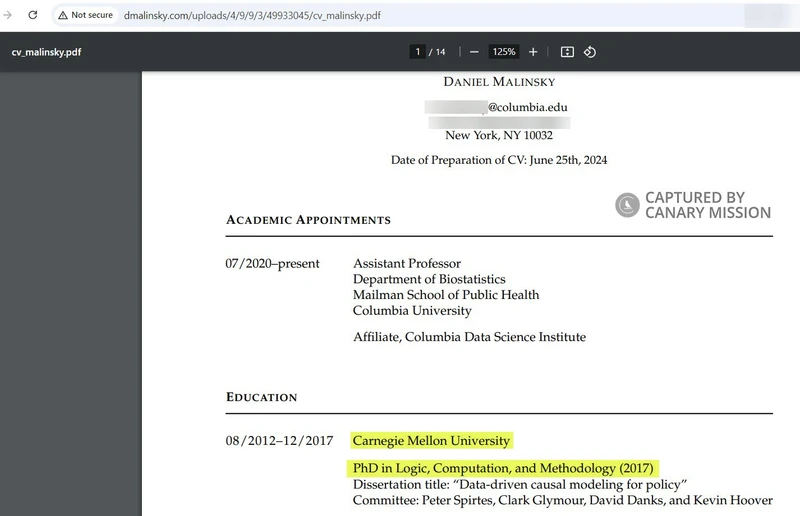800x516 pixels.
Task: Click the Education section heading
Action: 261,397
